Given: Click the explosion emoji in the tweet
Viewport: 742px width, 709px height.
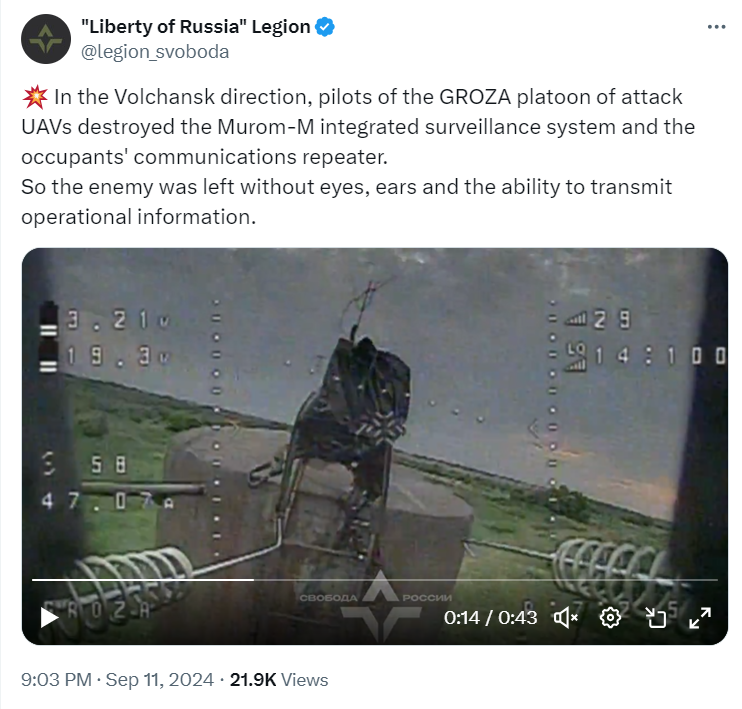Looking at the screenshot, I should pos(35,97).
